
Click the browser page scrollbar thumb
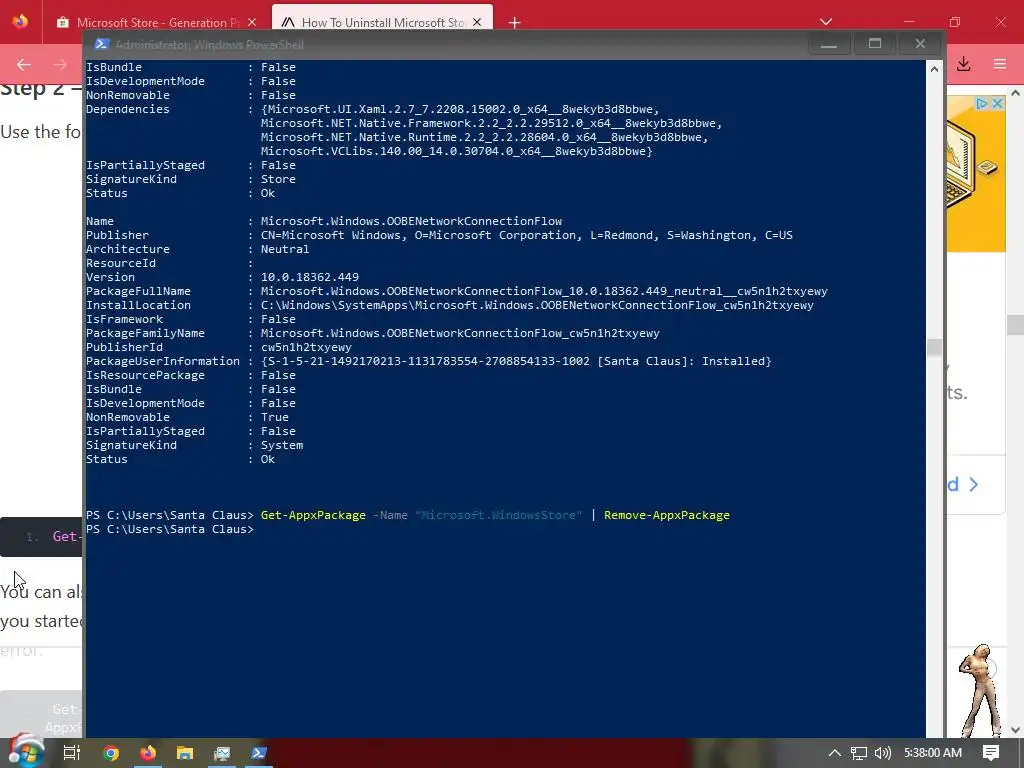tap(1016, 325)
